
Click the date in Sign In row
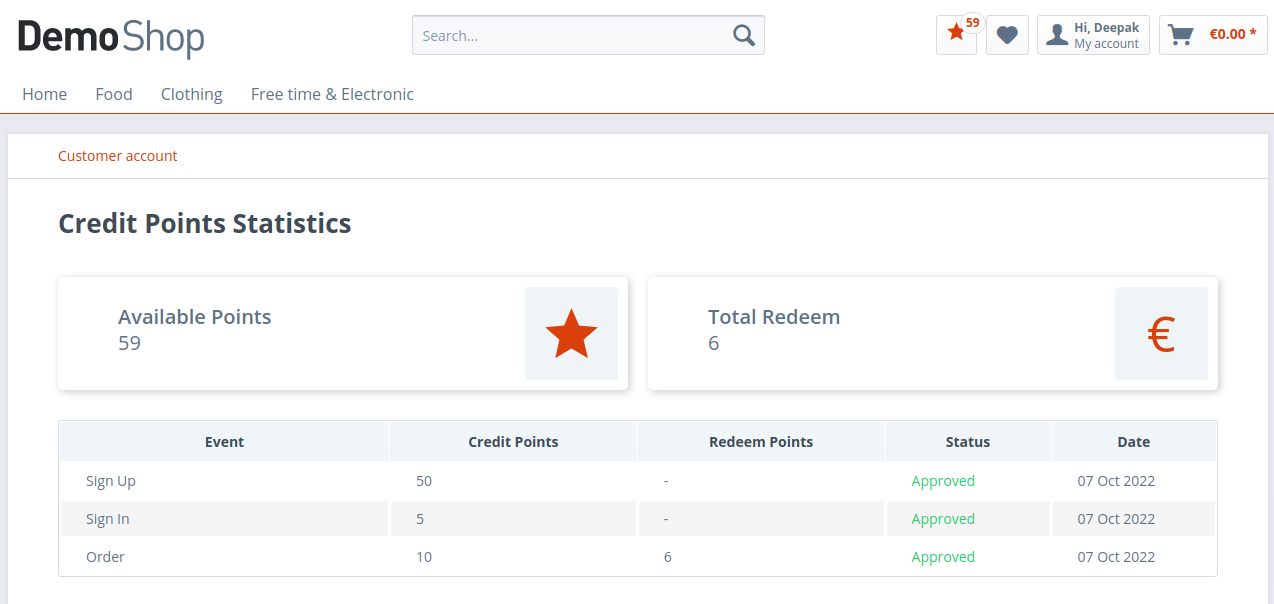click(1116, 519)
